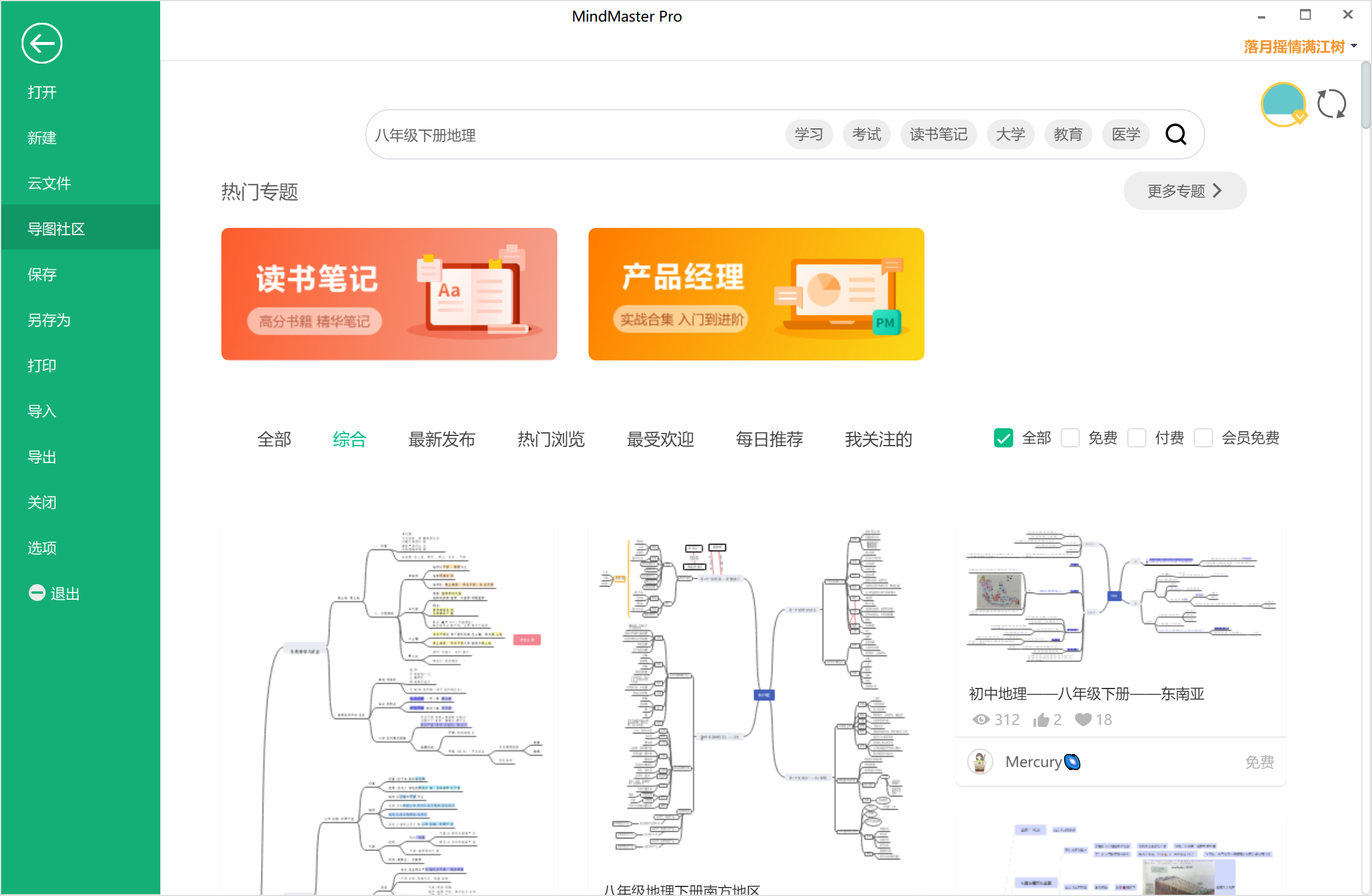This screenshot has width=1372, height=896.
Task: Switch to the 最新发布 tab
Action: [442, 439]
